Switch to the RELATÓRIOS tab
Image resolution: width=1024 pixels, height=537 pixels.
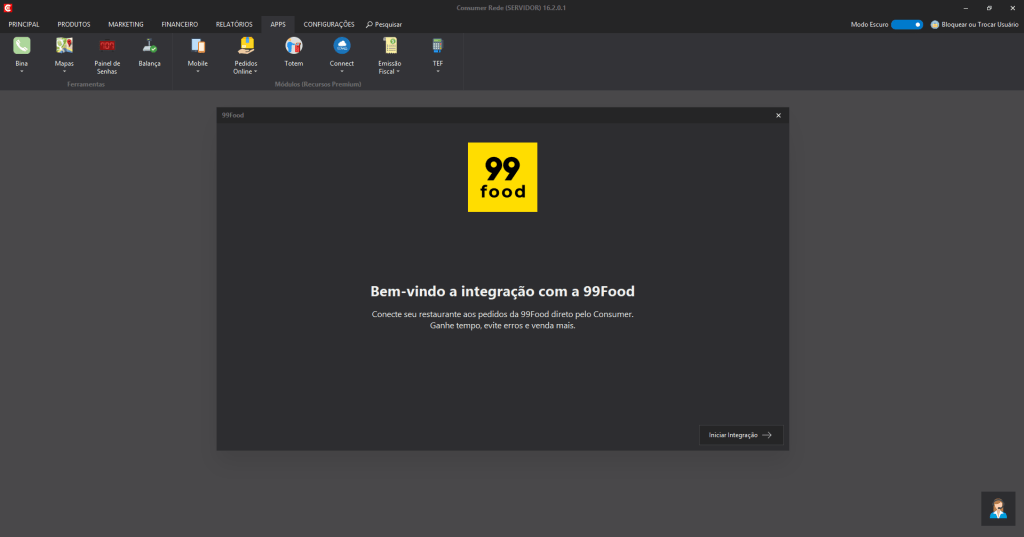[x=234, y=24]
